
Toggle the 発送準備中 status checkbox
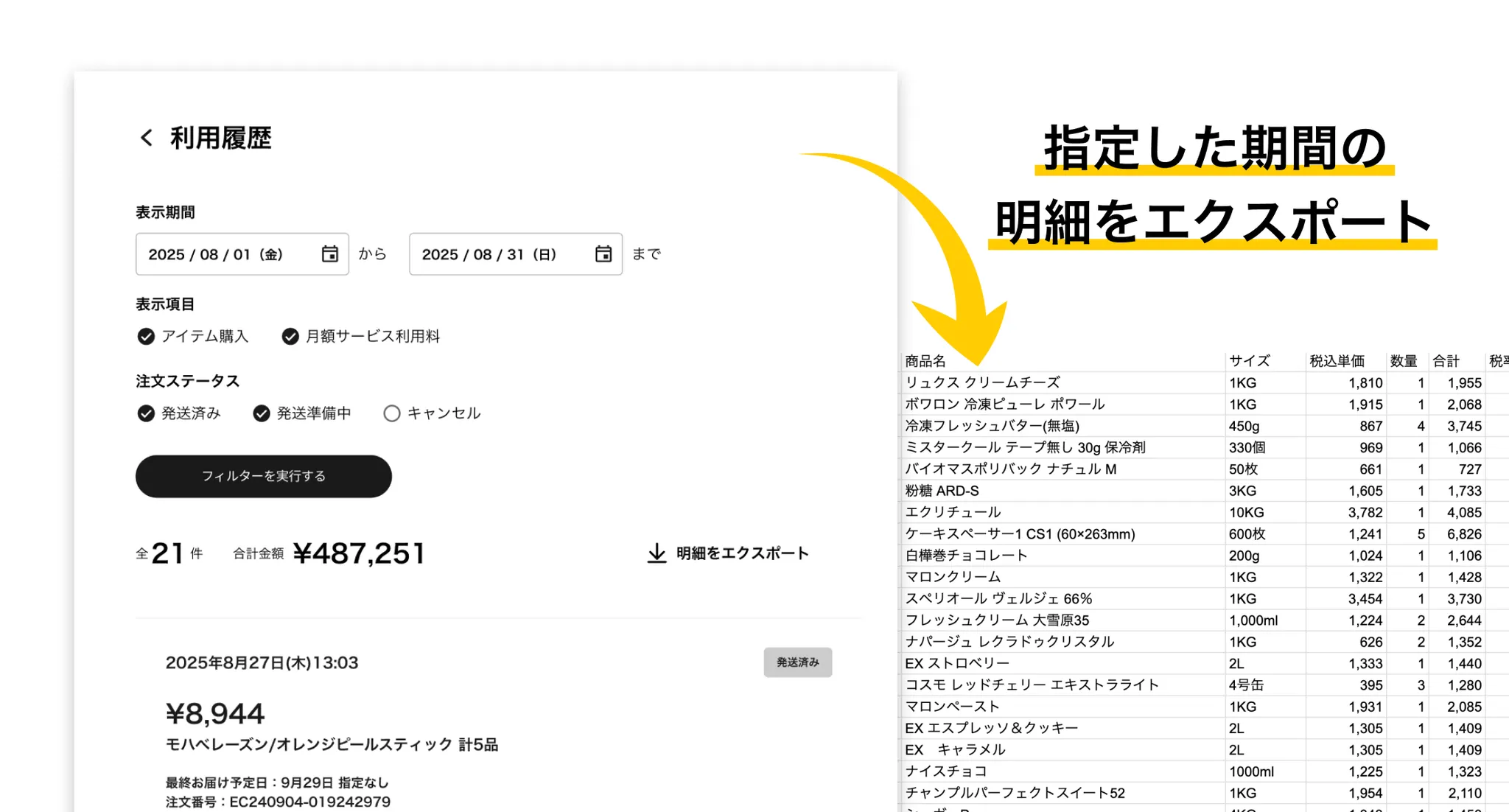pyautogui.click(x=261, y=413)
